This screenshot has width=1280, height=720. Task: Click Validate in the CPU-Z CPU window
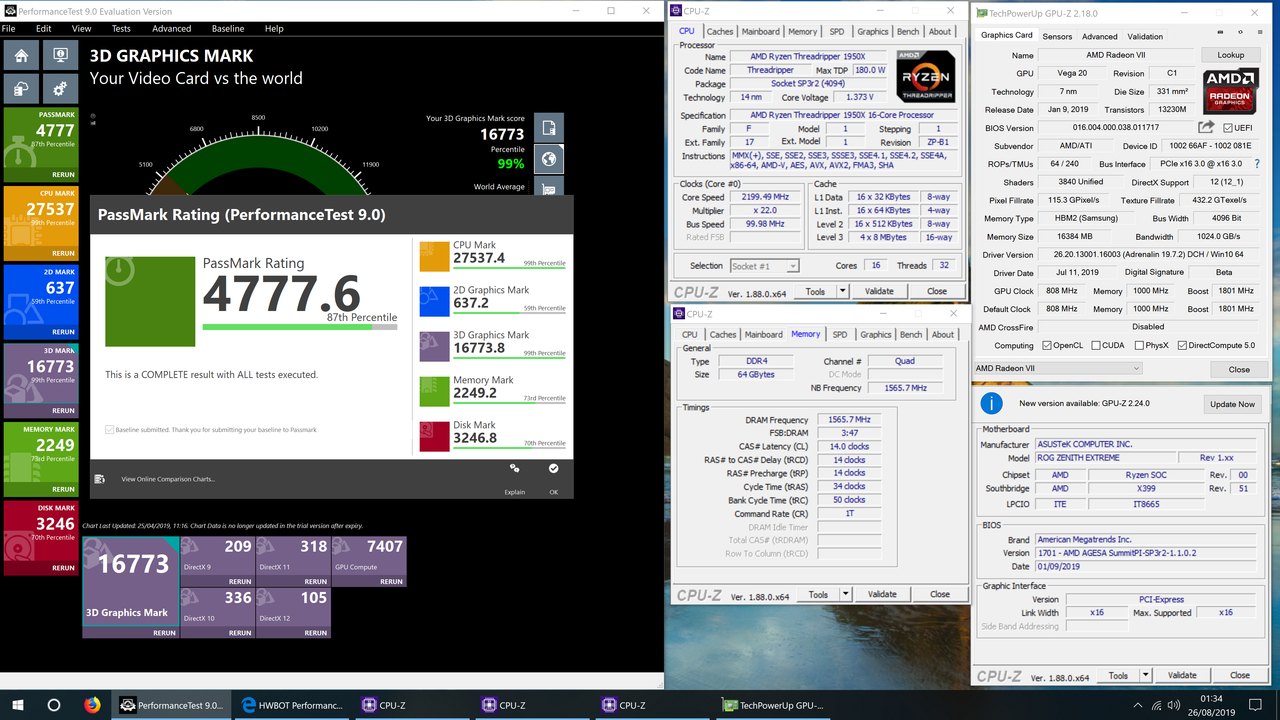click(x=879, y=291)
